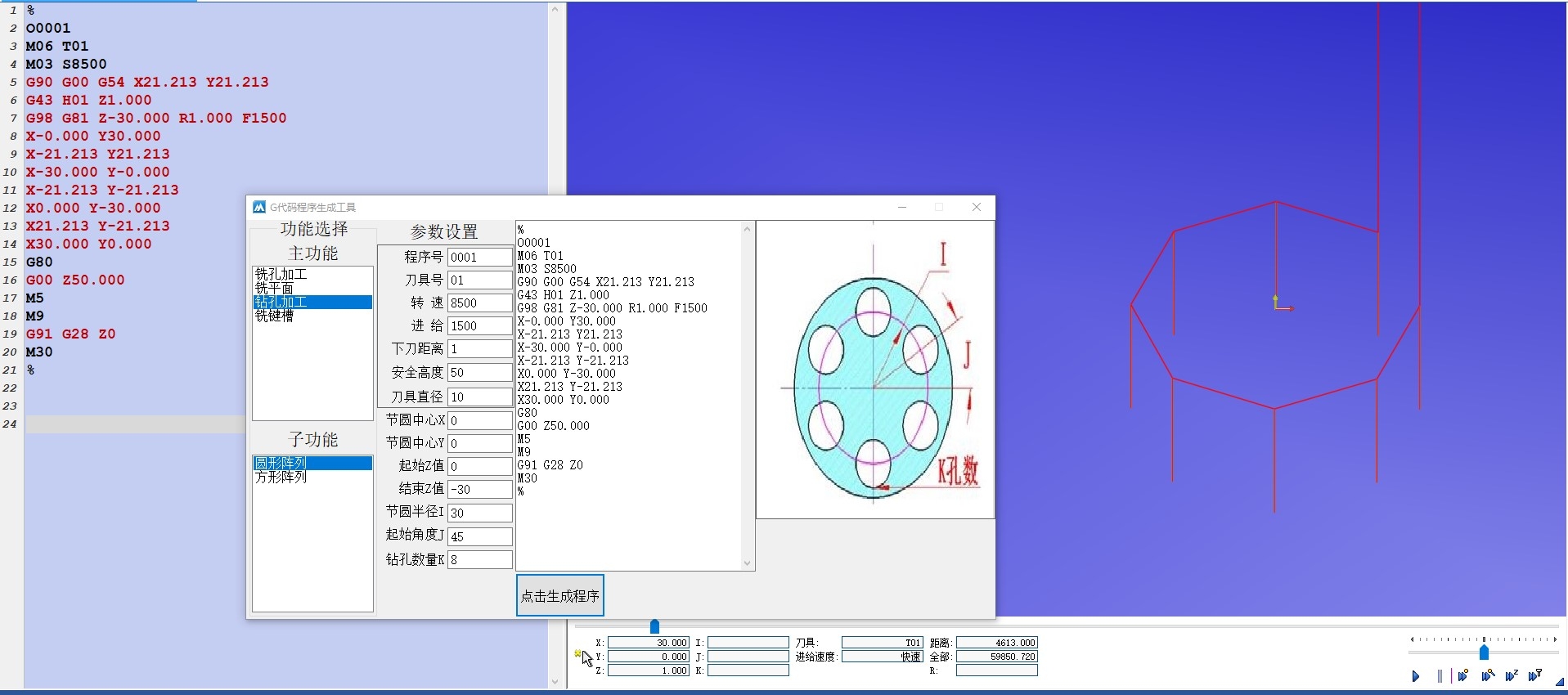Click the 转速 spindle speed input field
This screenshot has height=695, width=1568.
(479, 303)
